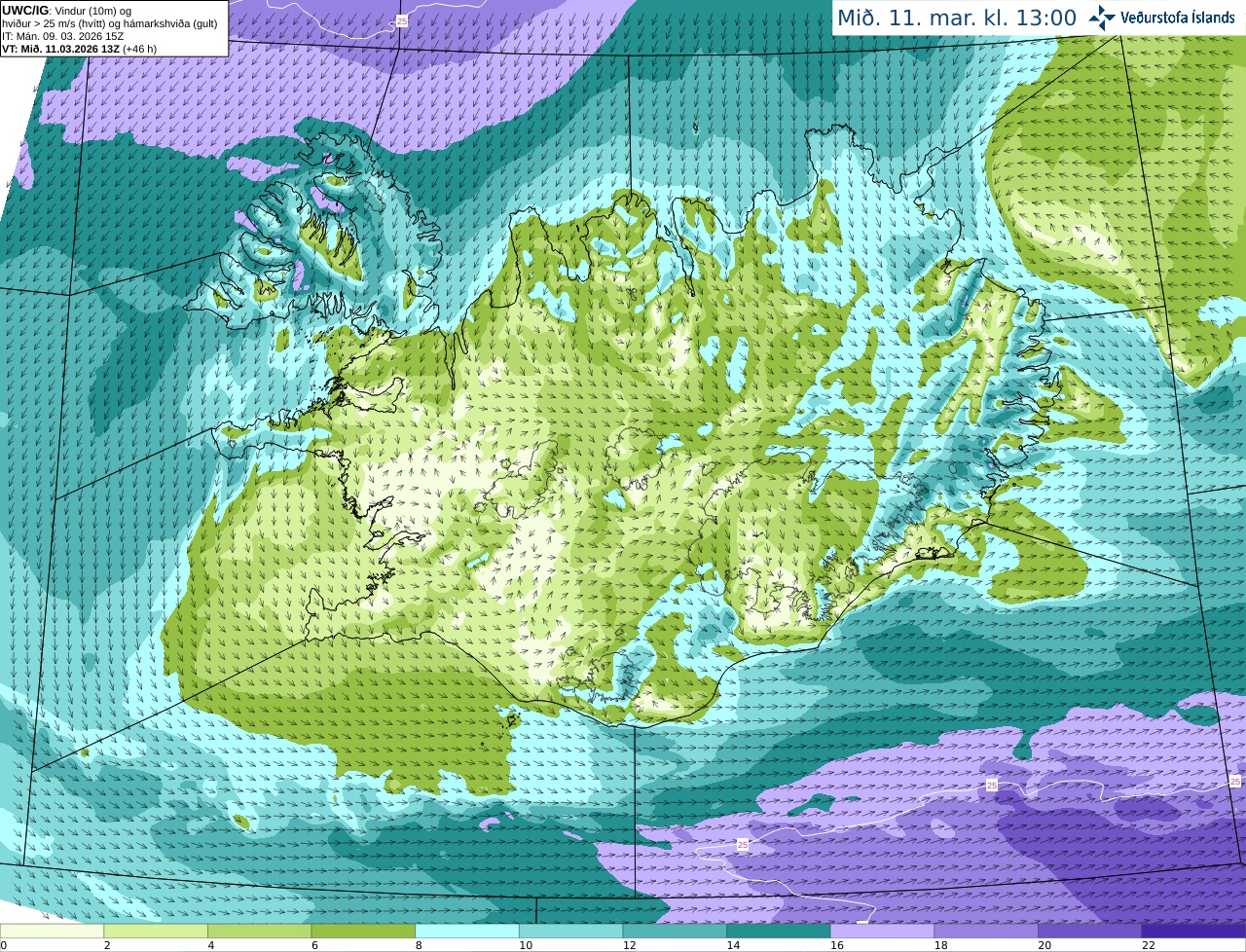
Task: Select the 2–4 m/s light yellow-green swatch
Action: tap(156, 932)
